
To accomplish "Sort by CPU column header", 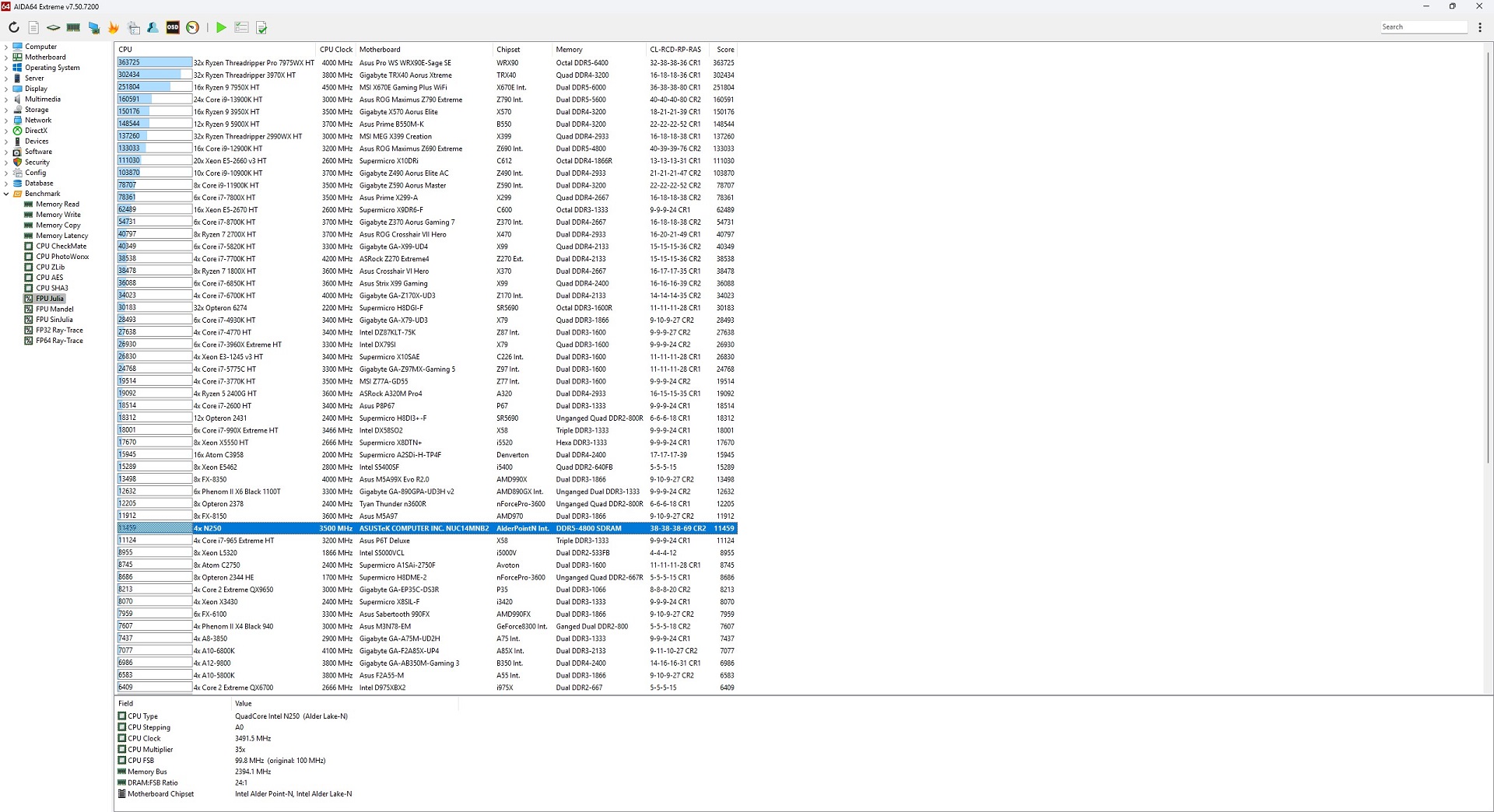I will [216, 49].
